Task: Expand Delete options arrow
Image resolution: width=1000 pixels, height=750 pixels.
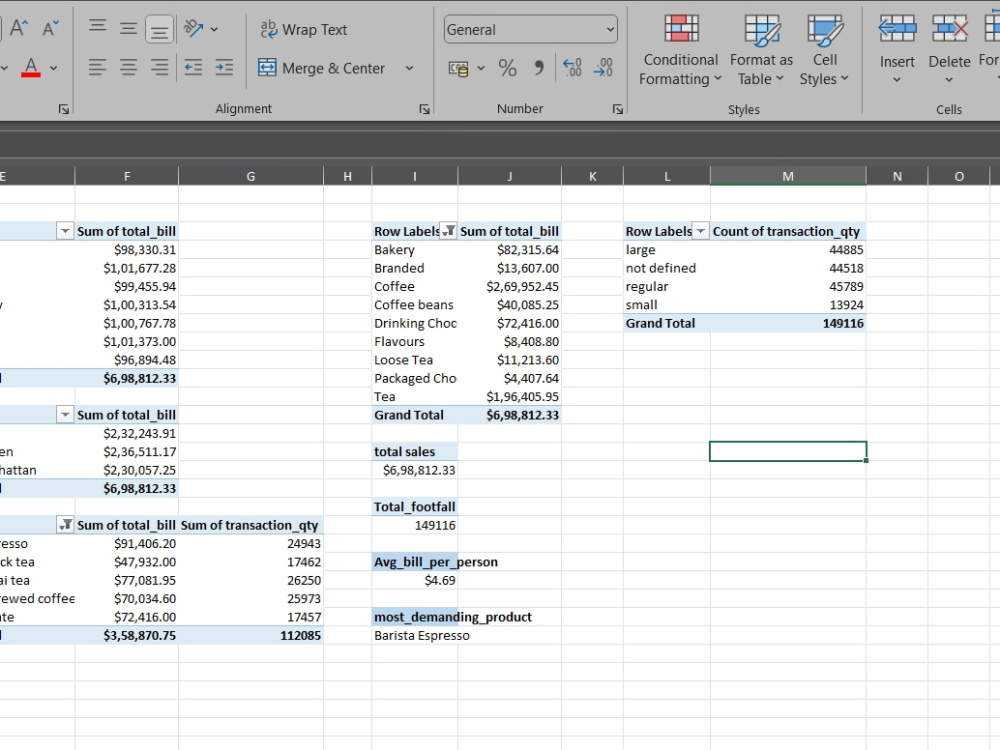Action: coord(949,80)
